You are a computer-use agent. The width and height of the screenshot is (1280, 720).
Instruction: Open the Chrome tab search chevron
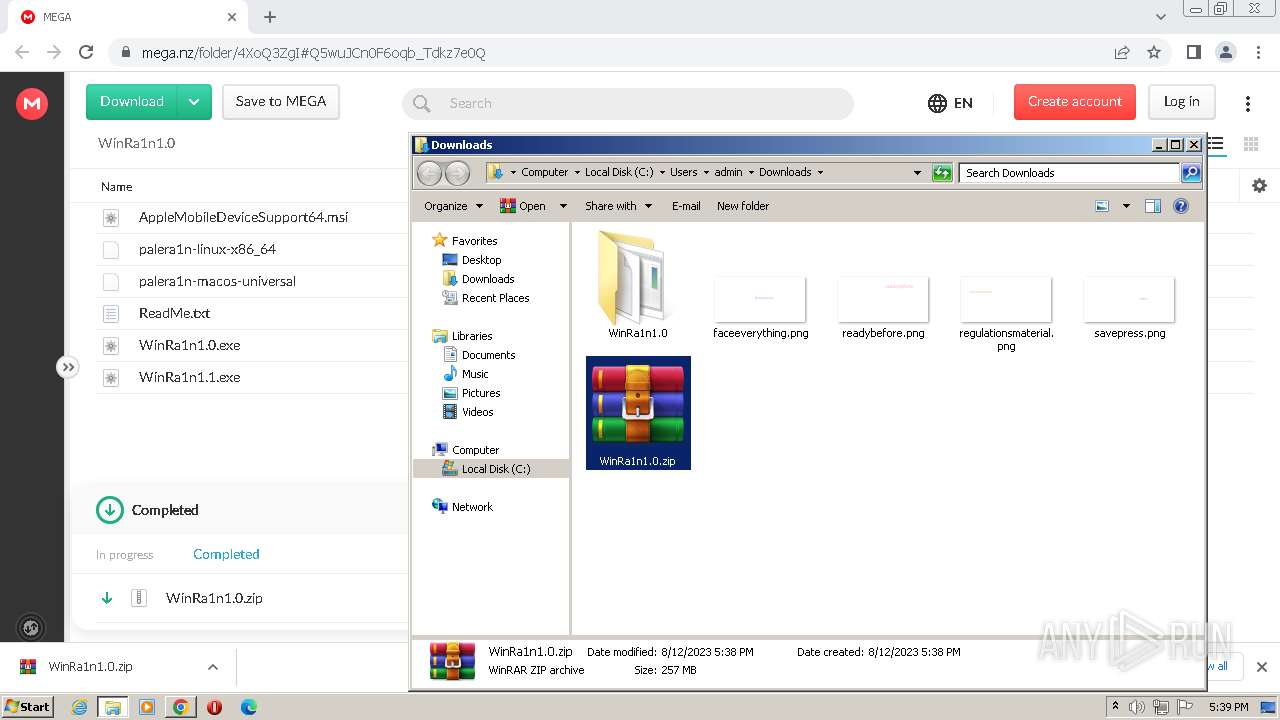point(1161,17)
